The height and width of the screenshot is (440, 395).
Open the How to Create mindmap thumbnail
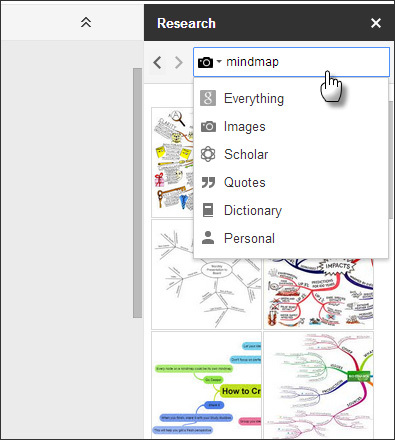point(206,384)
